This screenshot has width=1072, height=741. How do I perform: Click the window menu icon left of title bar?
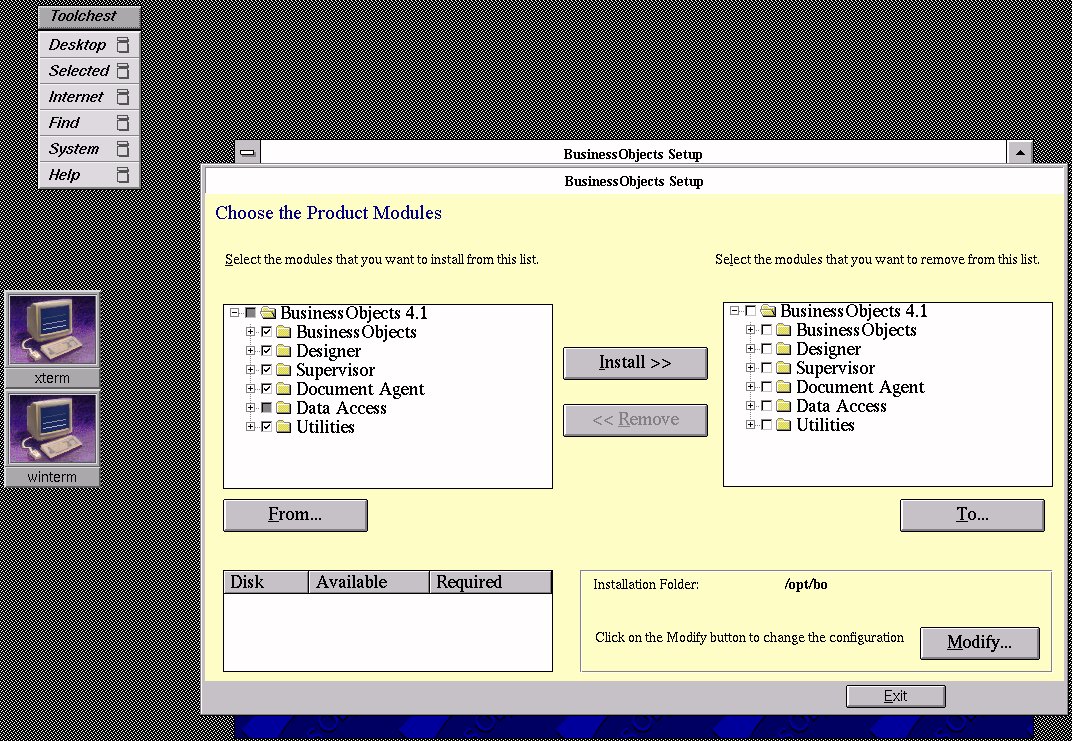tap(248, 153)
